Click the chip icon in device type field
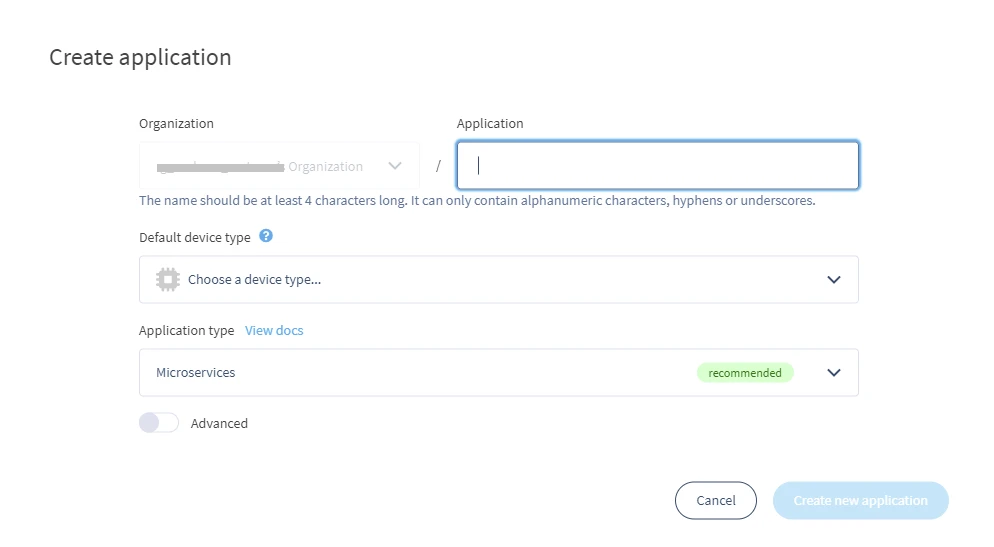The image size is (994, 547). [x=168, y=280]
